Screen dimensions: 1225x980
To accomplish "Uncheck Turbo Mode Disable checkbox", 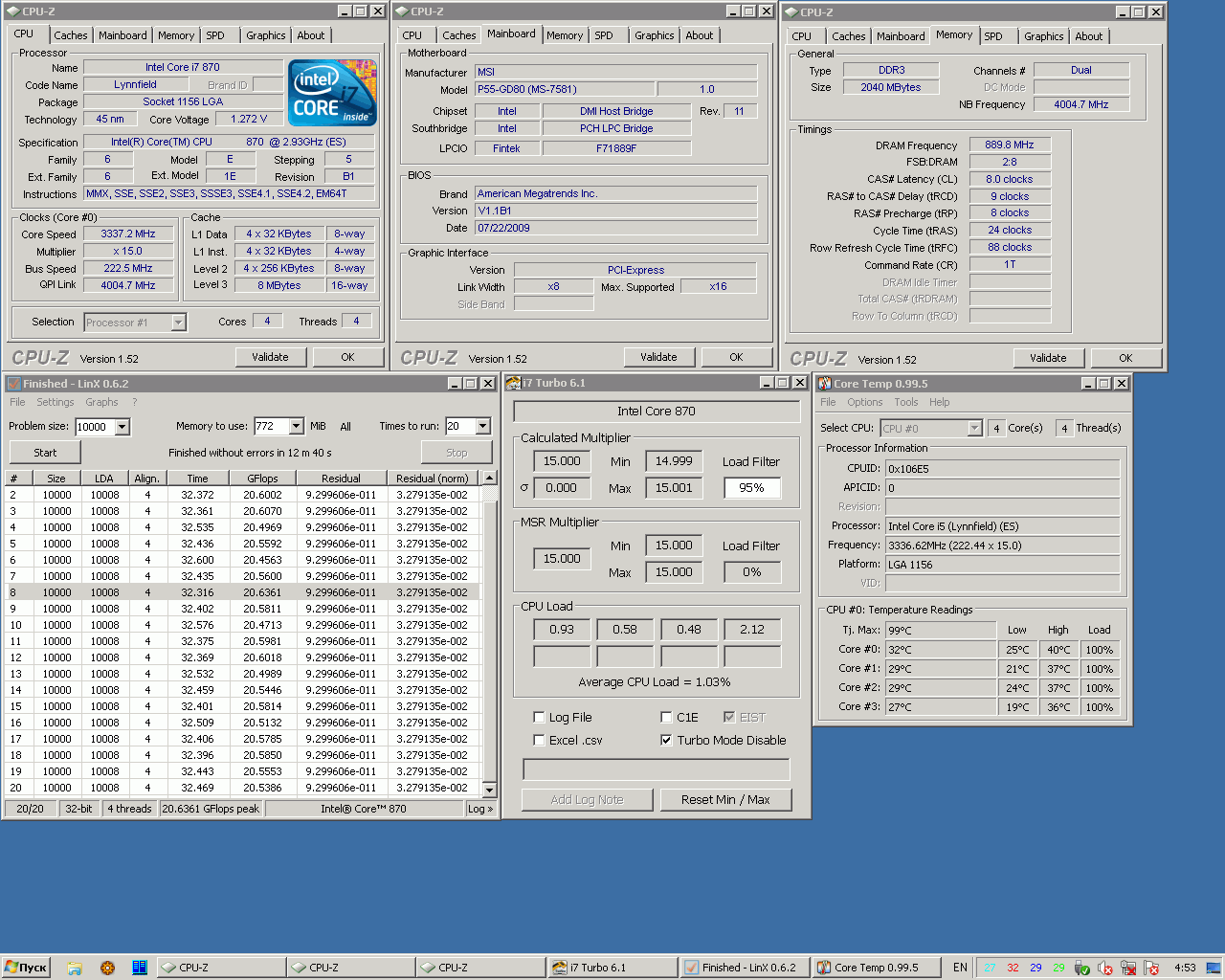I will [x=666, y=740].
